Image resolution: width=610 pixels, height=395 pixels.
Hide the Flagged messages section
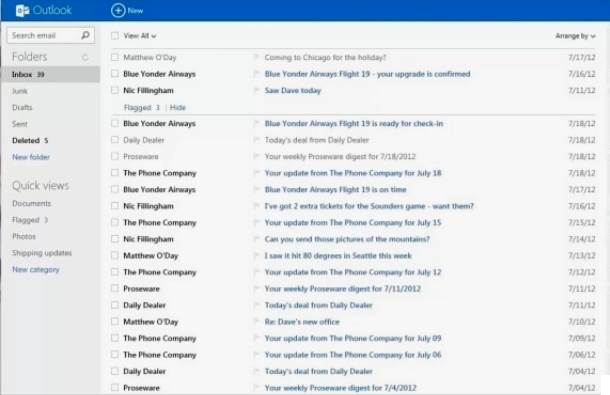(178, 107)
